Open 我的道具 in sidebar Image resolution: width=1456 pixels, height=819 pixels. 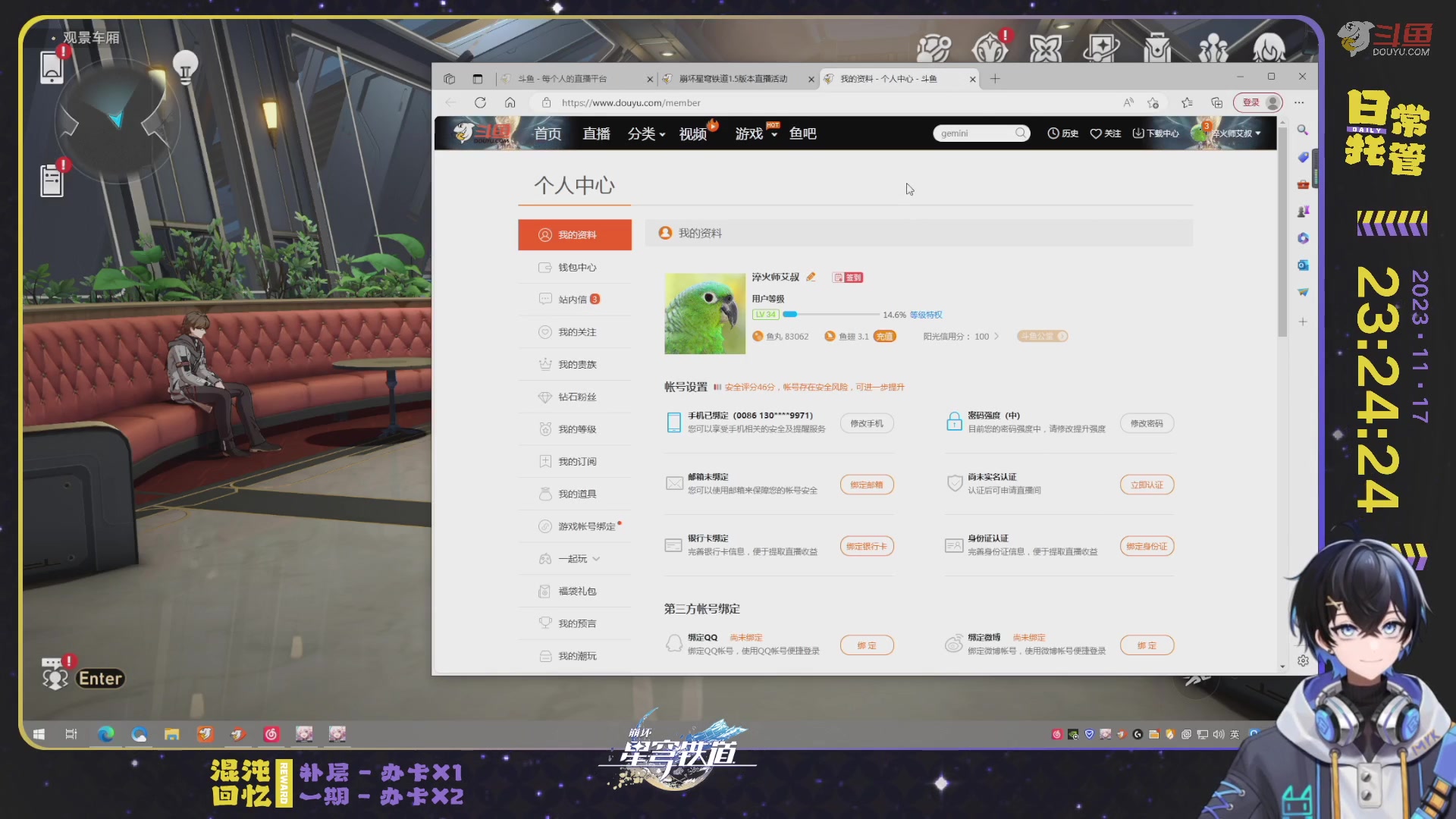575,494
